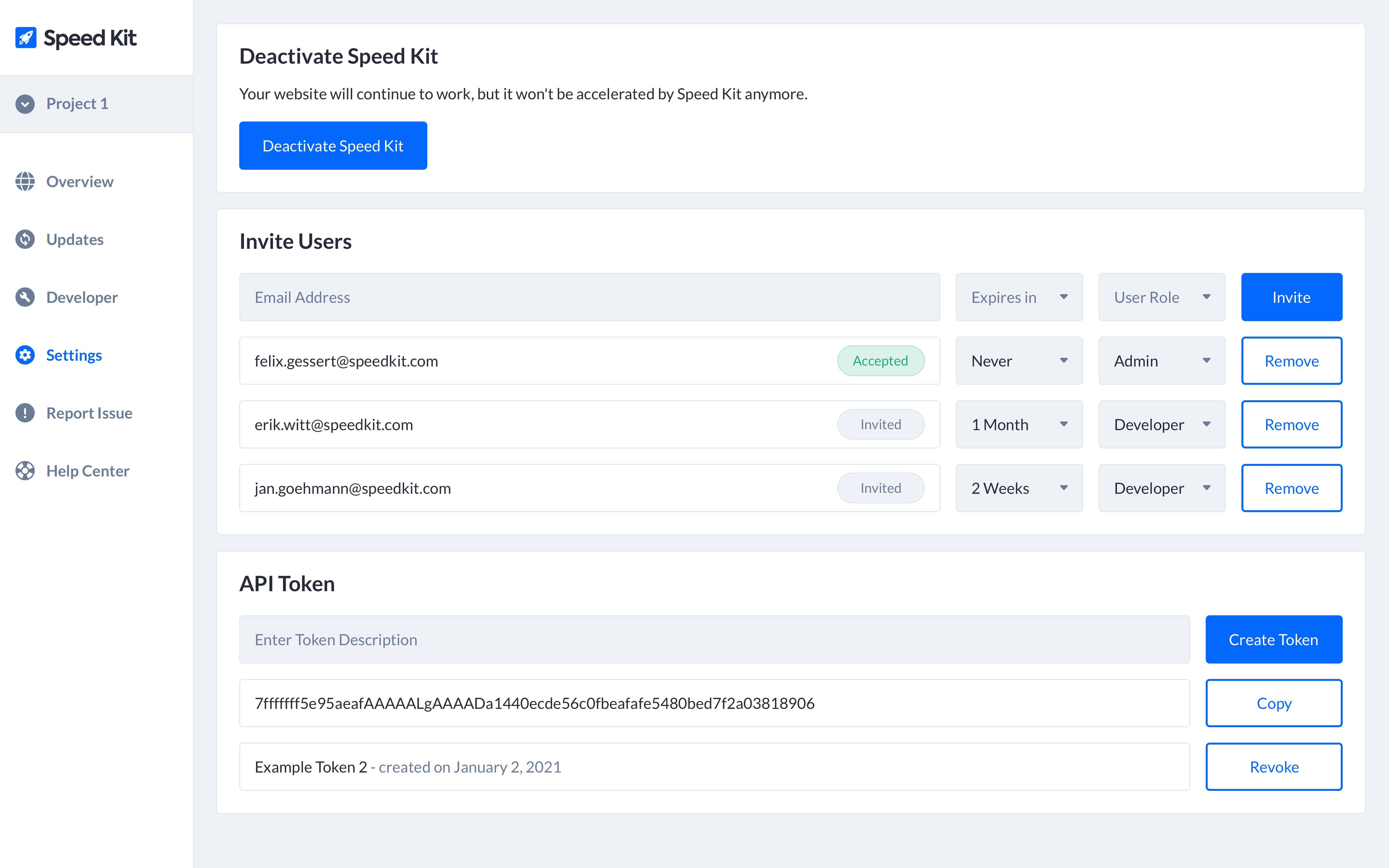This screenshot has height=868, width=1389.
Task: Click the Overview globe icon
Action: 25,181
